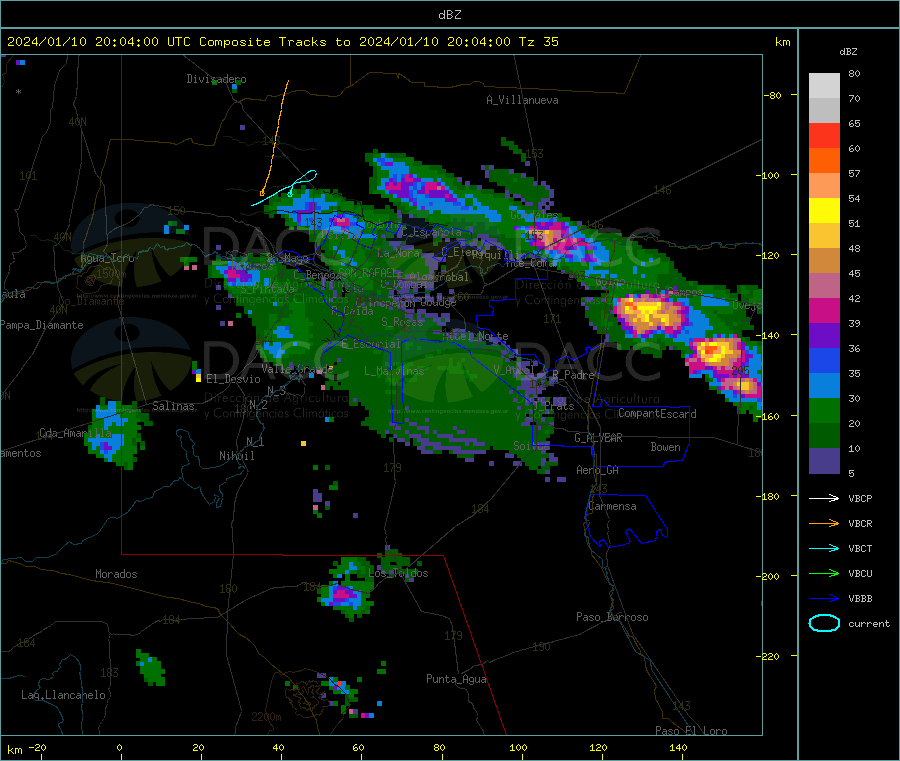Click the 'L_Malvinas' map label

click(394, 371)
